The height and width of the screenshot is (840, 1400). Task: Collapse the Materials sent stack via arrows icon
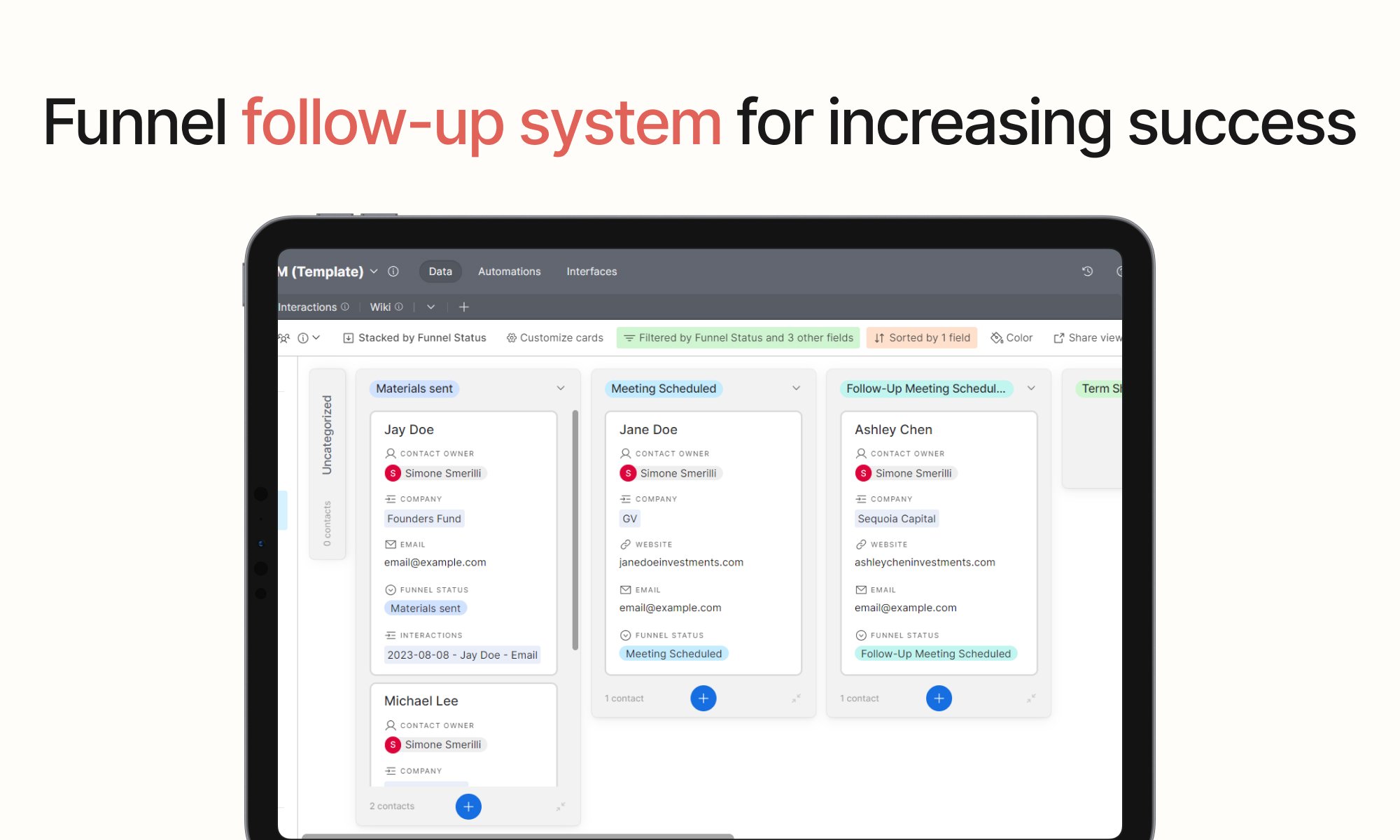click(x=561, y=806)
